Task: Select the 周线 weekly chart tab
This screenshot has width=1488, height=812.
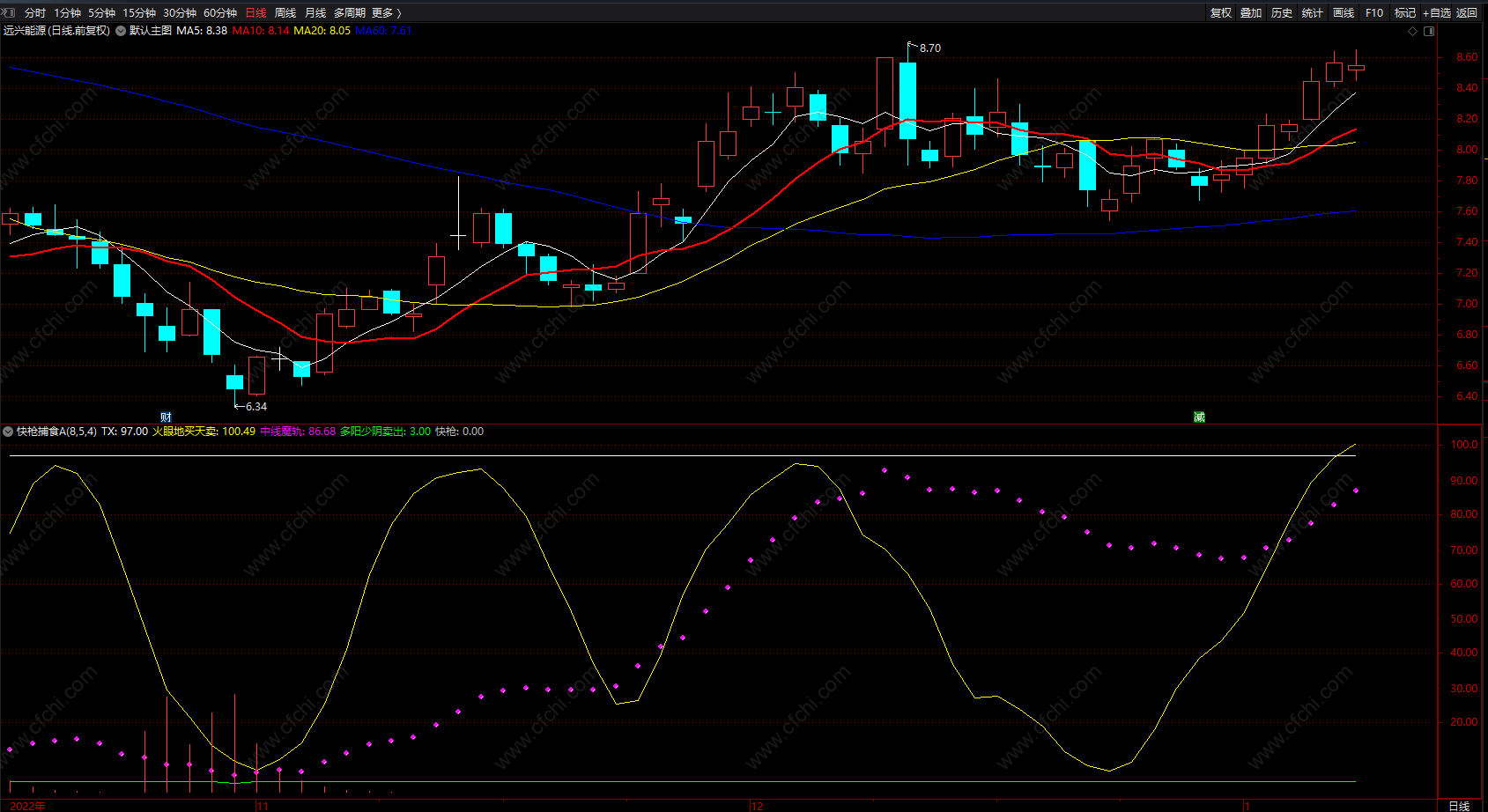Action: [285, 12]
